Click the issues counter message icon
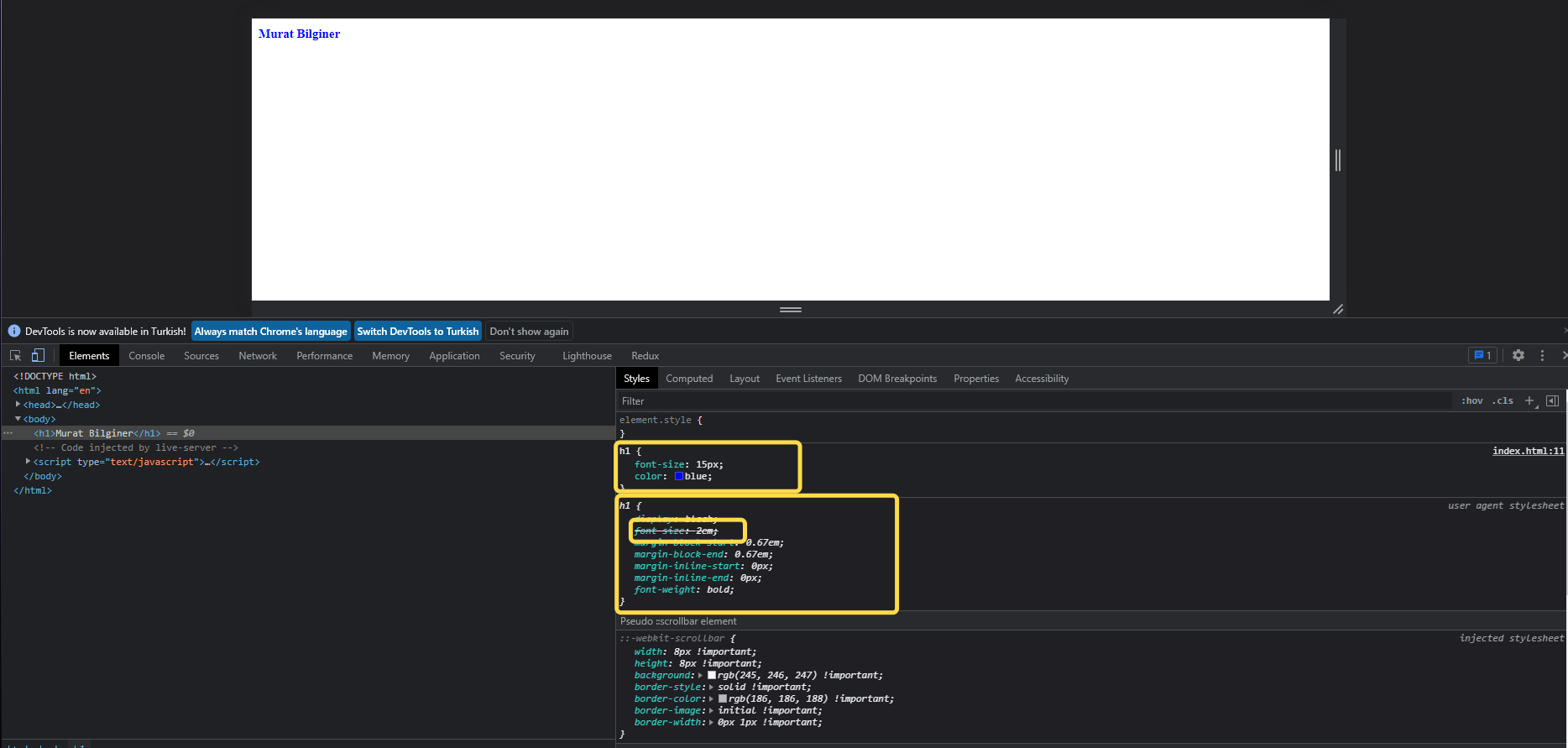This screenshot has height=748, width=1568. (1482, 356)
